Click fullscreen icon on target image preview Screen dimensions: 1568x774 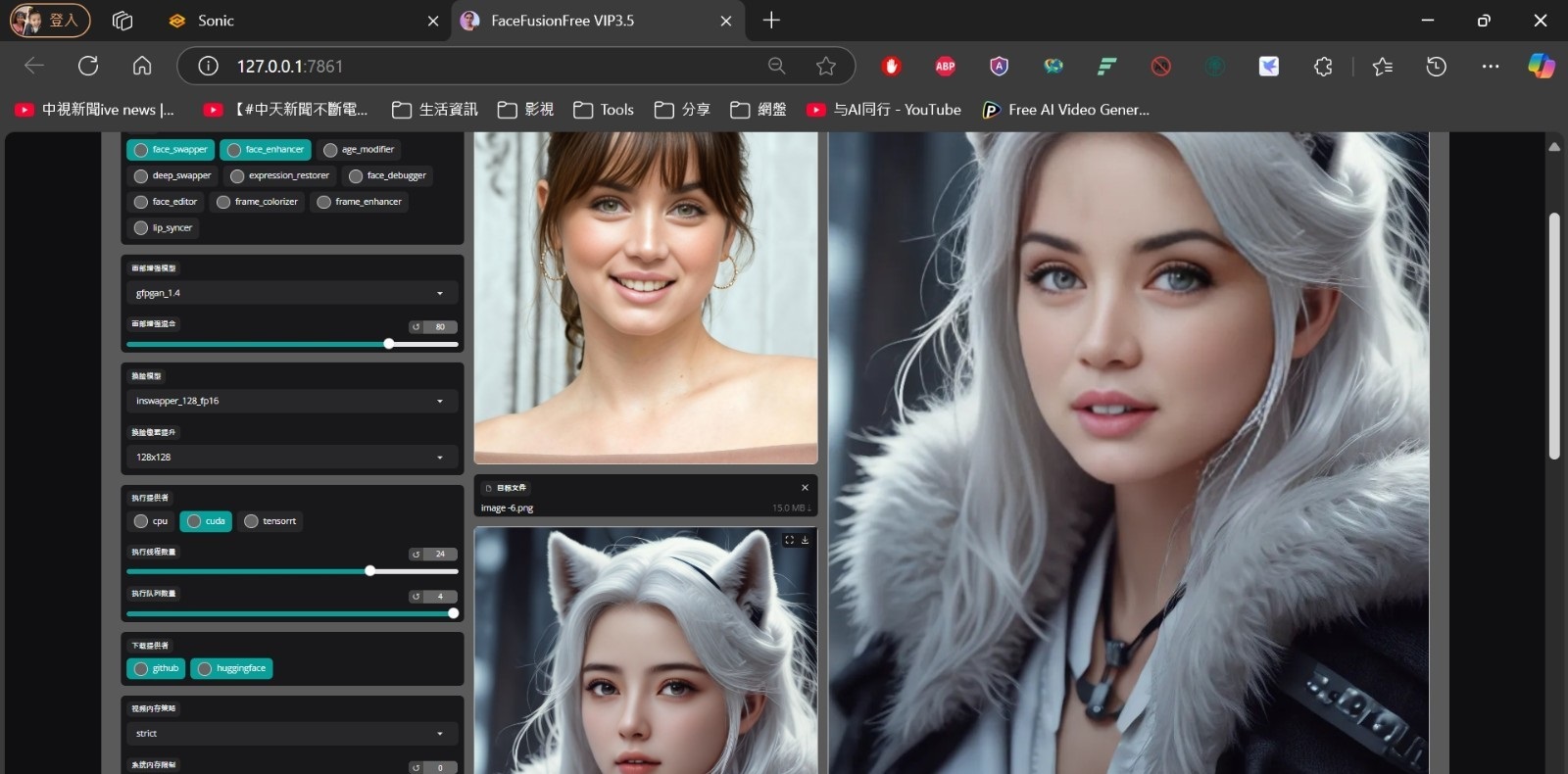[789, 540]
